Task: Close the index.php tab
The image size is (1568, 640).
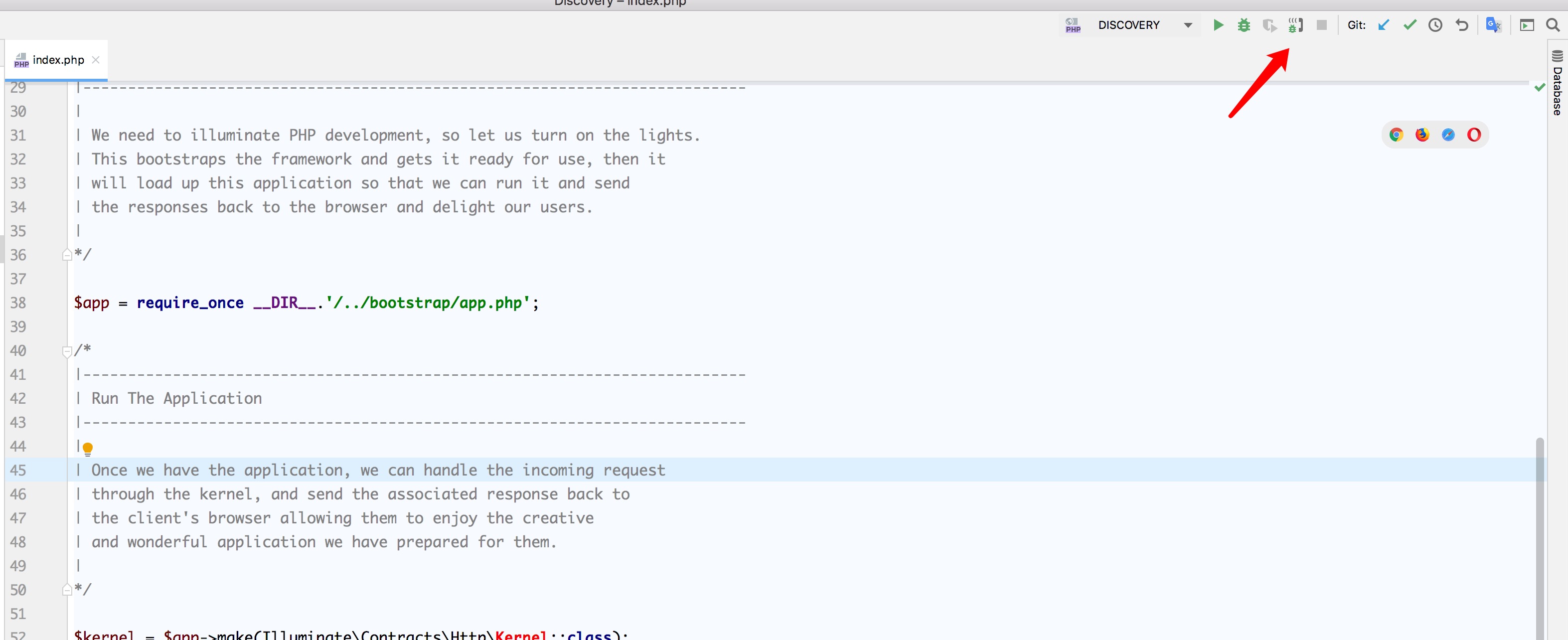Action: point(96,60)
